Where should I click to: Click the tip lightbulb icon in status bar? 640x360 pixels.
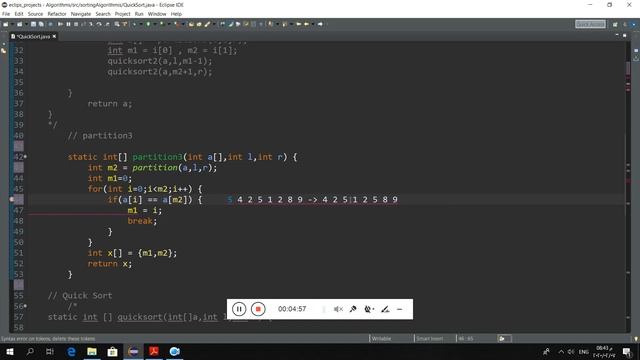(x=636, y=339)
